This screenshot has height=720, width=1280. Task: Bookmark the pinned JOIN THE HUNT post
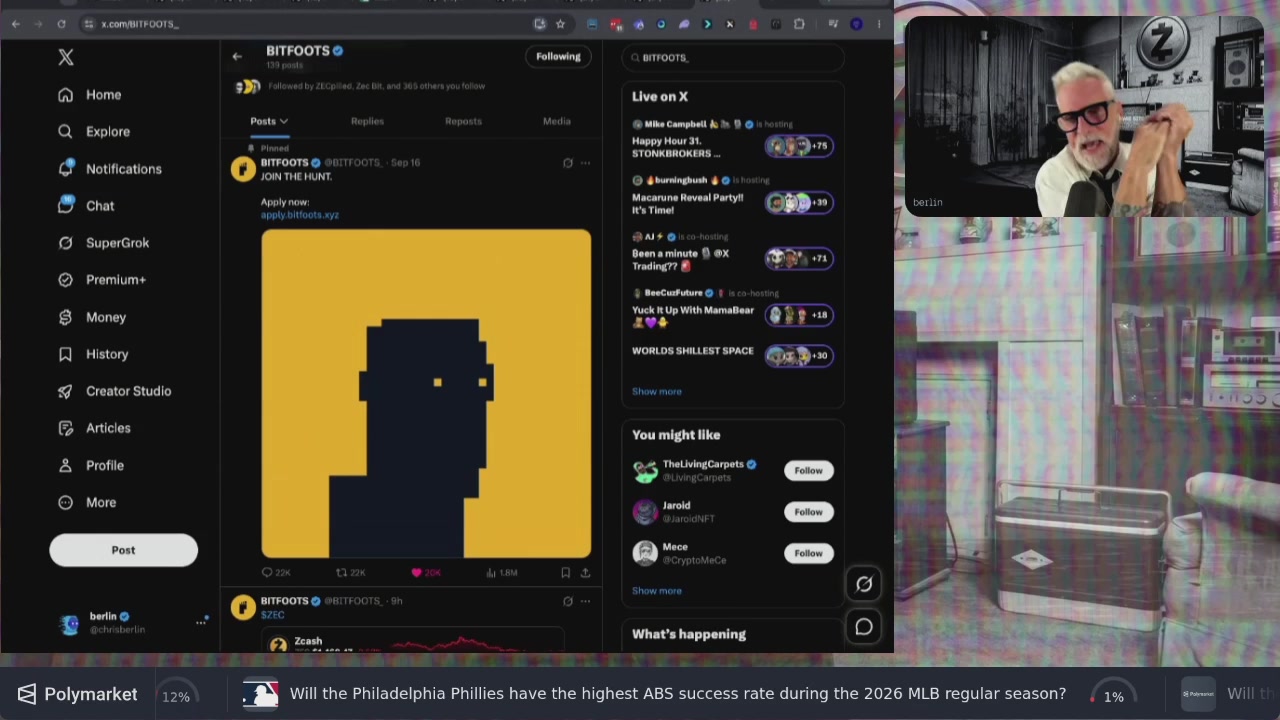565,573
